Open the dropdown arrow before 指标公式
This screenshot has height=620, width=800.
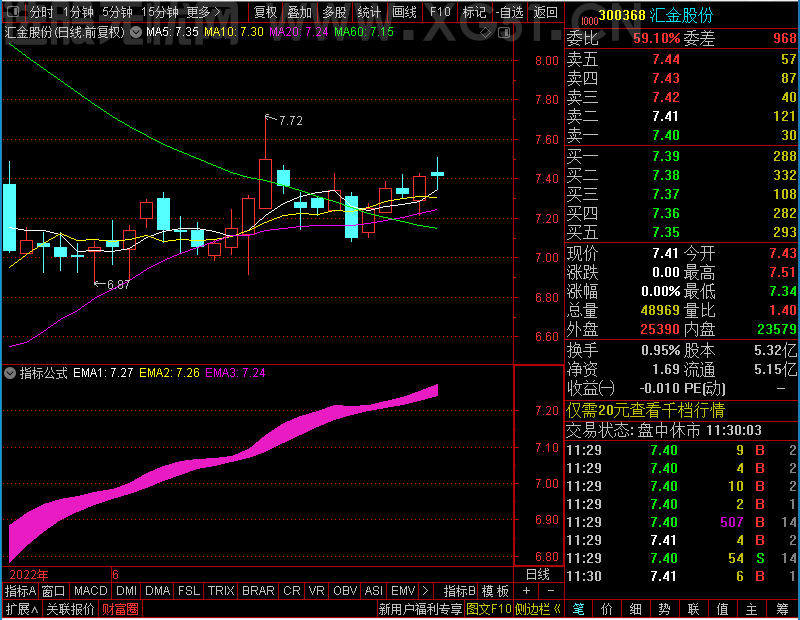point(10,373)
